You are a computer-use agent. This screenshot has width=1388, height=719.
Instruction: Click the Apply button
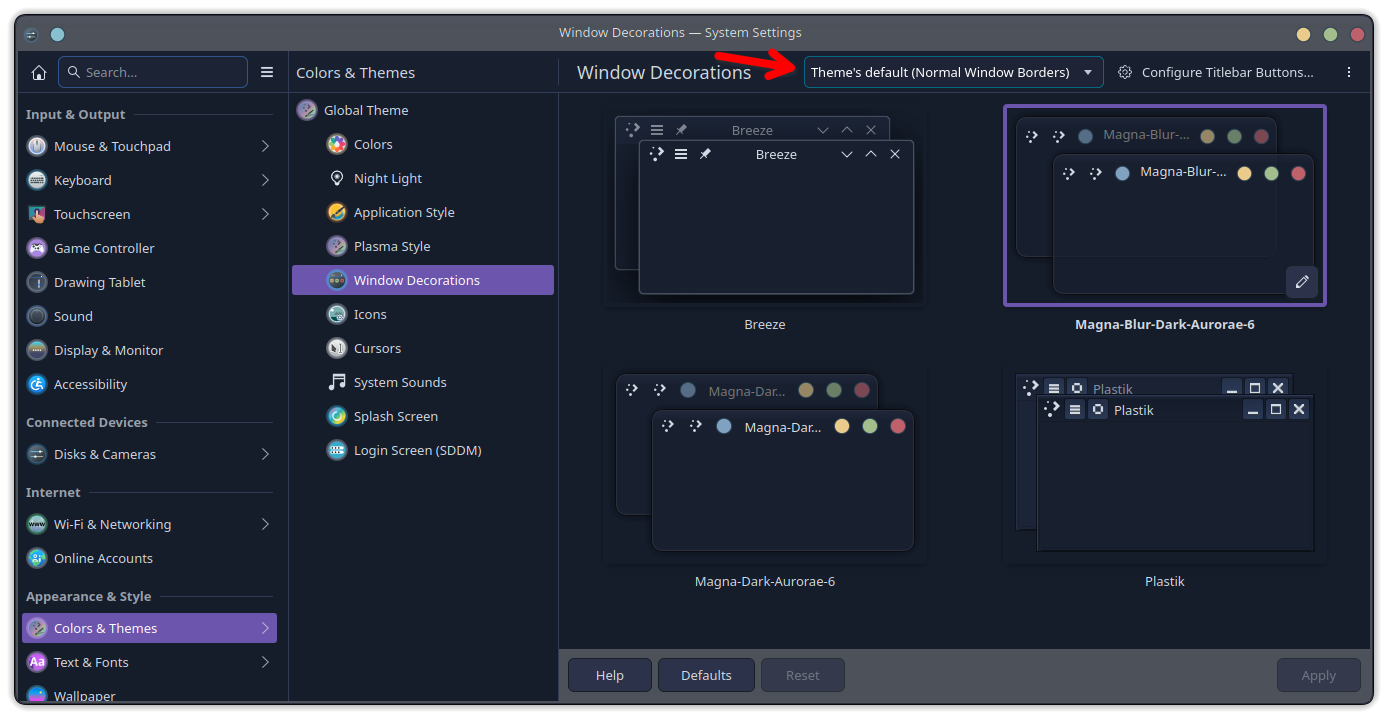(x=1319, y=675)
